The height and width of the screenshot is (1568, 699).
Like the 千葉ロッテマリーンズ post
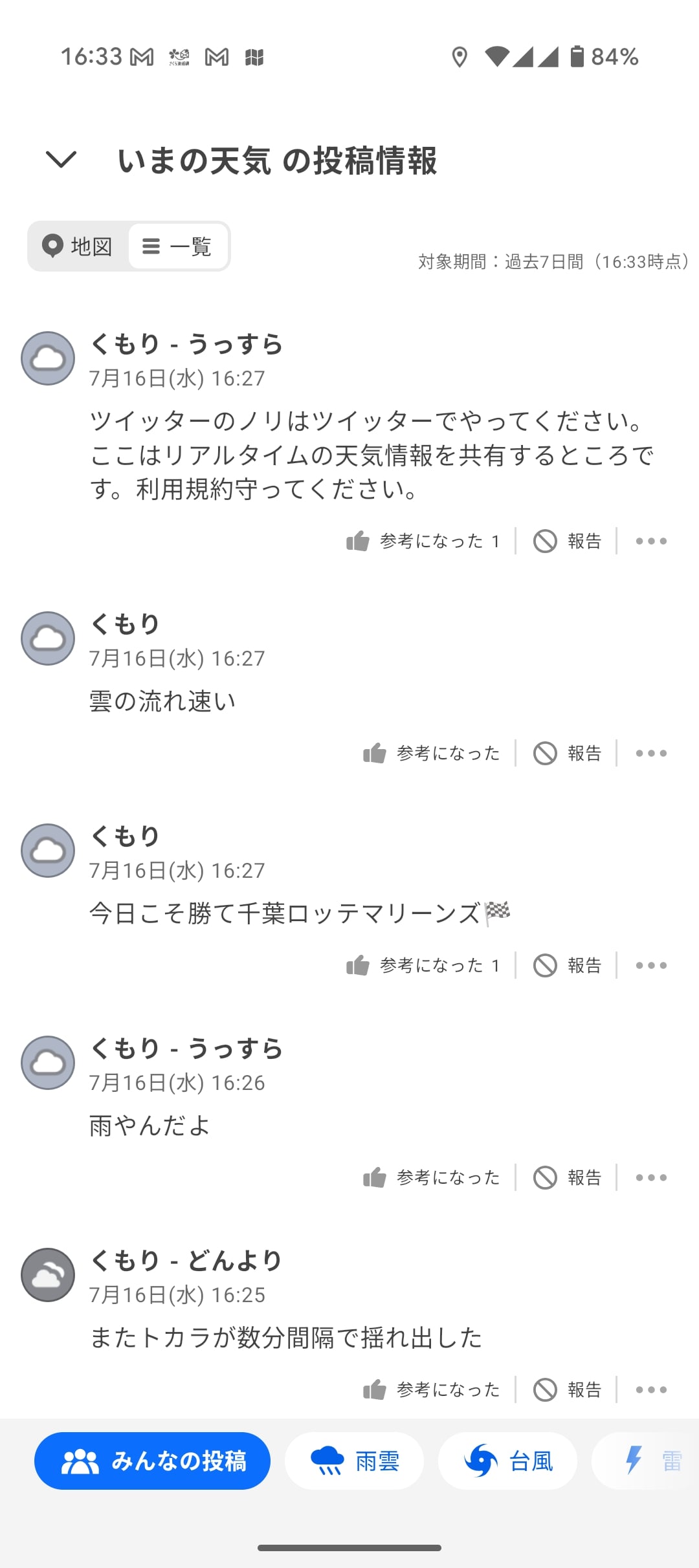point(423,965)
